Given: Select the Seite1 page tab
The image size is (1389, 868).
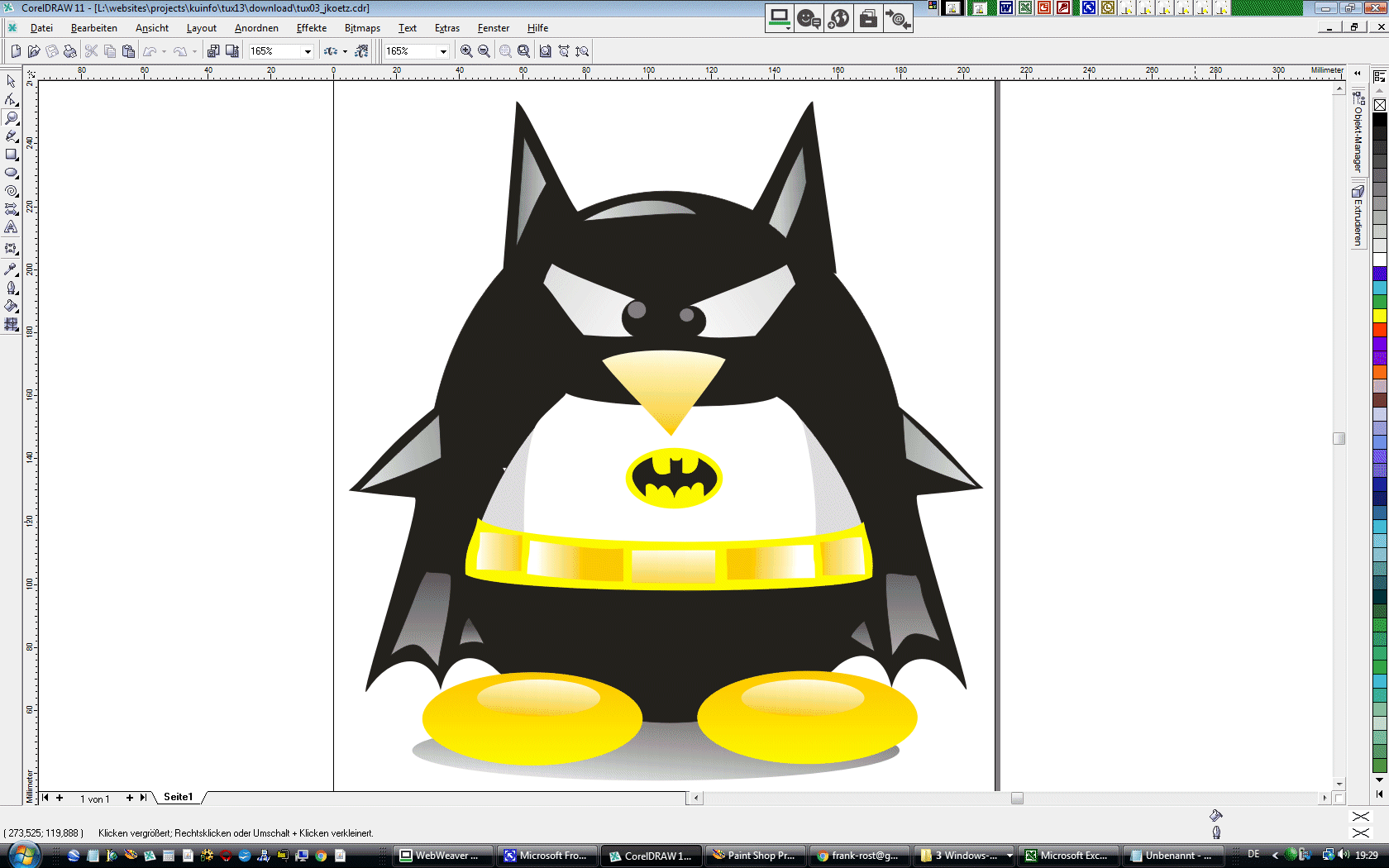Looking at the screenshot, I should (x=178, y=797).
